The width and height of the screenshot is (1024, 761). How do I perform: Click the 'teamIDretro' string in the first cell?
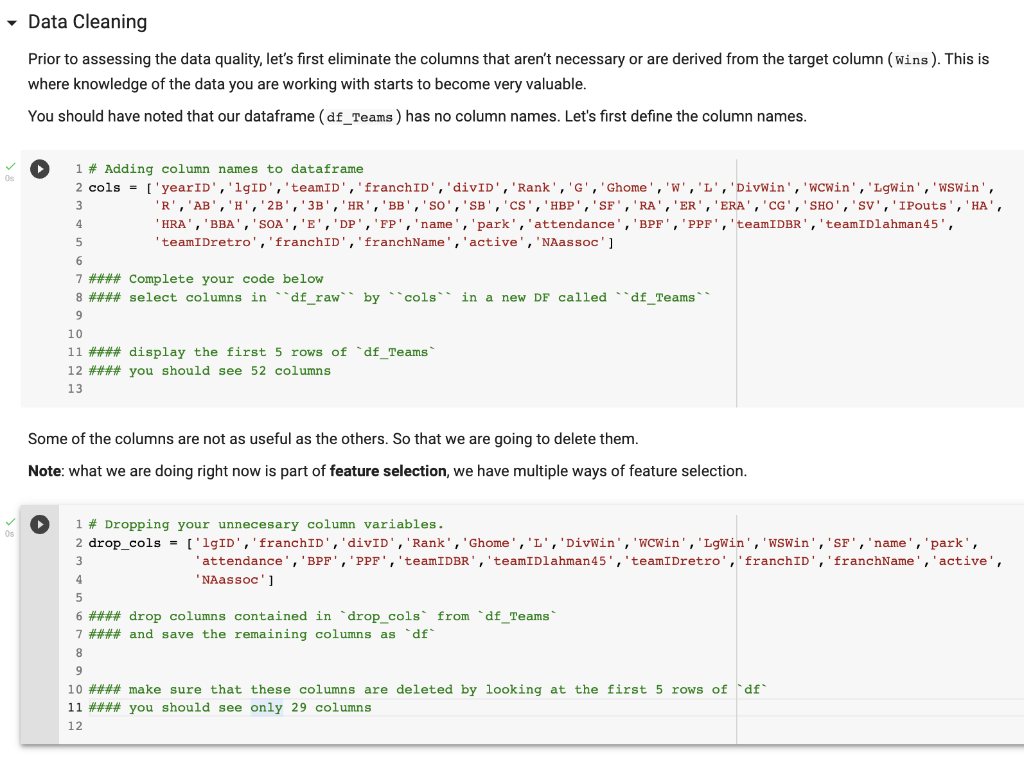point(210,242)
